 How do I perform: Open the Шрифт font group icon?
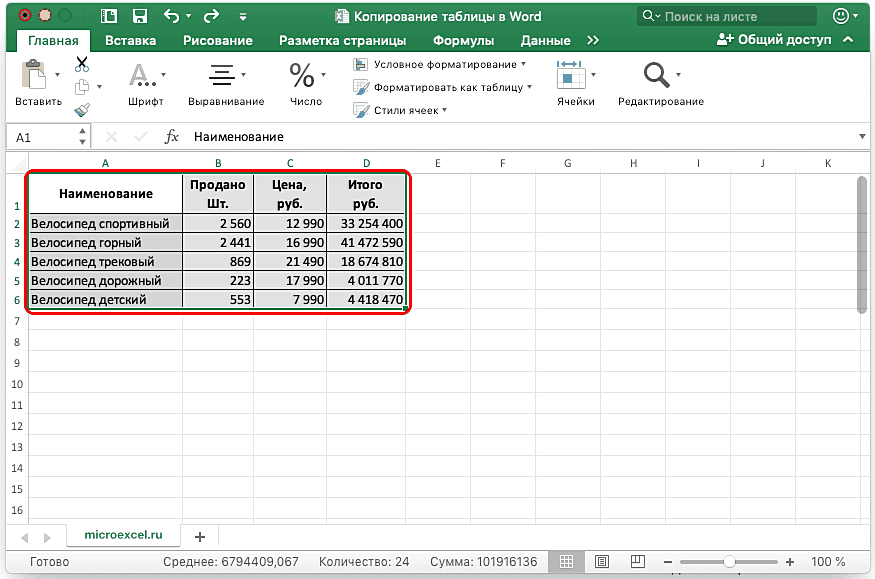pyautogui.click(x=142, y=75)
